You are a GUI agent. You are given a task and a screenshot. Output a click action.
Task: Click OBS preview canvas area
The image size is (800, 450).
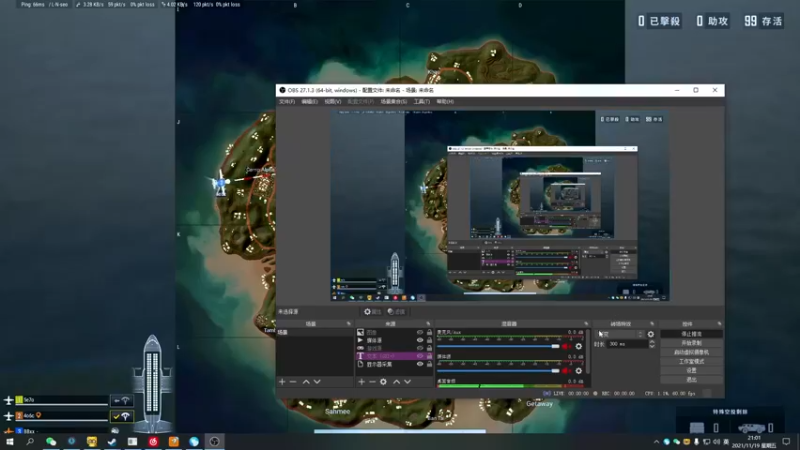click(x=500, y=206)
